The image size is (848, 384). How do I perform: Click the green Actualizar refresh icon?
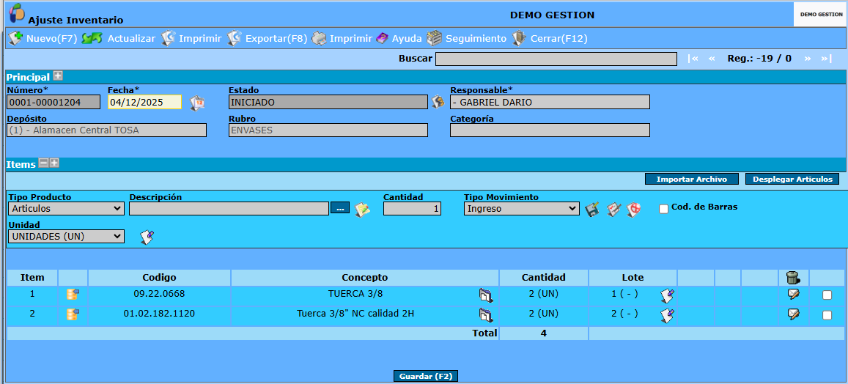92,38
